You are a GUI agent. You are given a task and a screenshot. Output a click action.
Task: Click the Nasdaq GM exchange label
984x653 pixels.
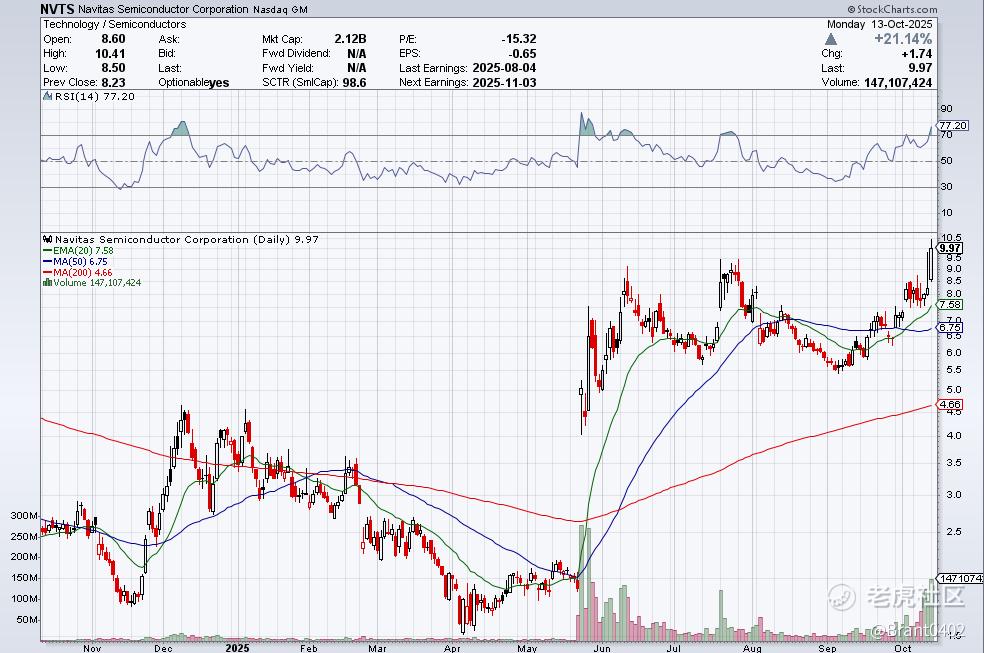[281, 9]
